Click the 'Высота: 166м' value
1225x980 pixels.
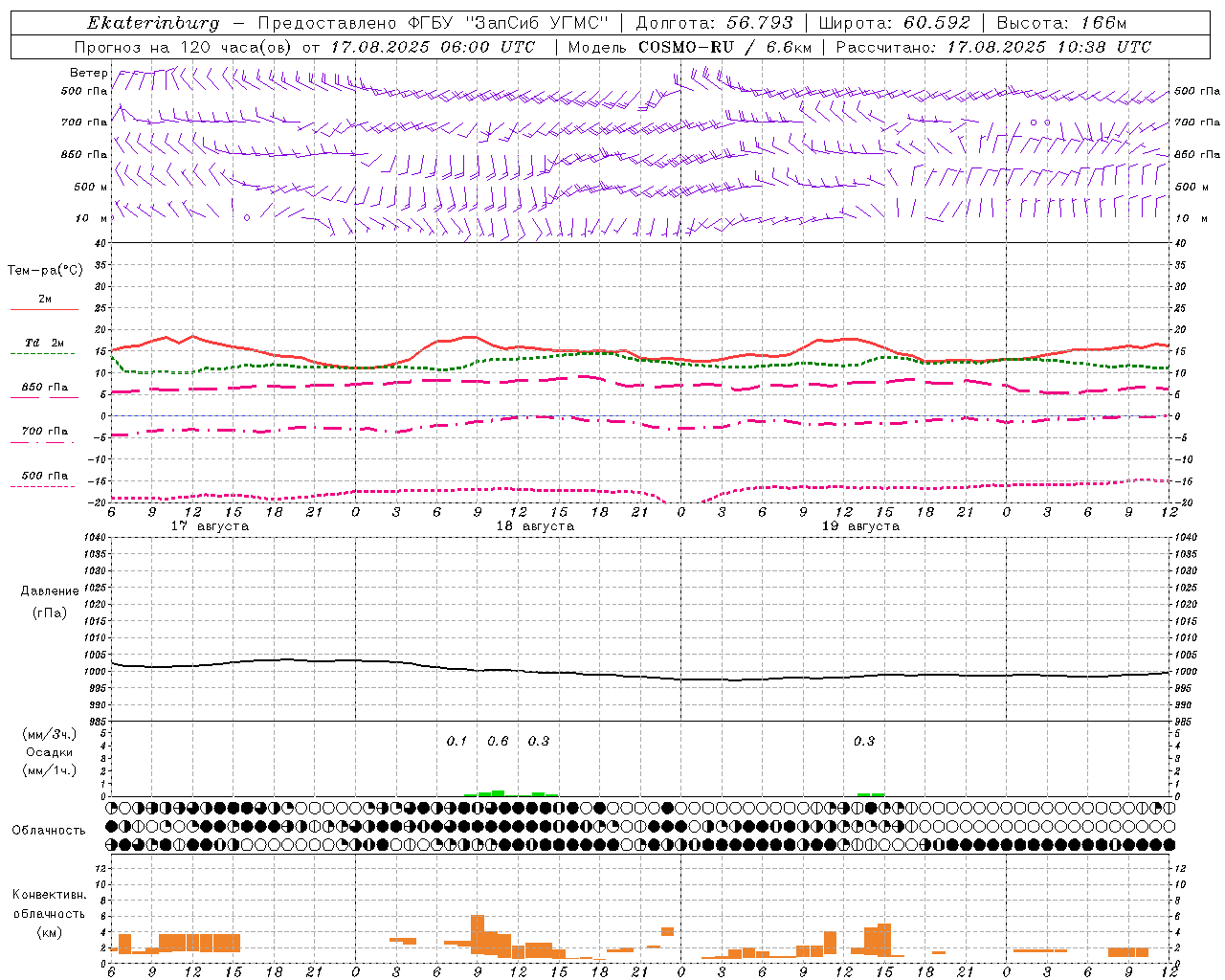(1061, 23)
